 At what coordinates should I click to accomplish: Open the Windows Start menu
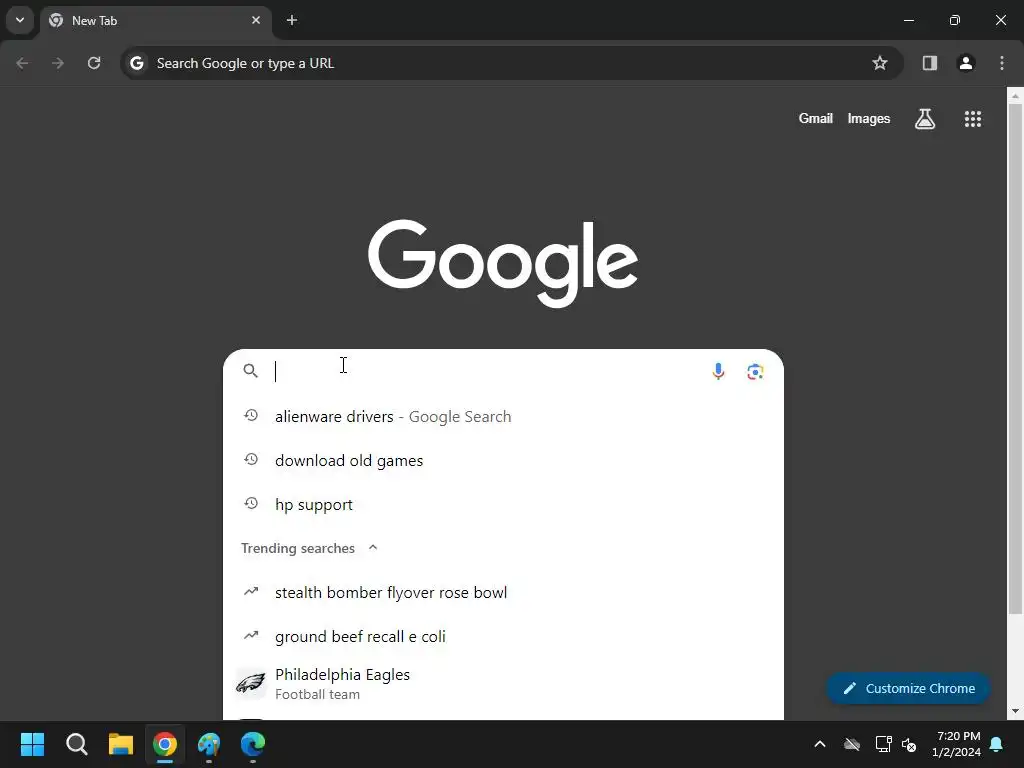[32, 744]
